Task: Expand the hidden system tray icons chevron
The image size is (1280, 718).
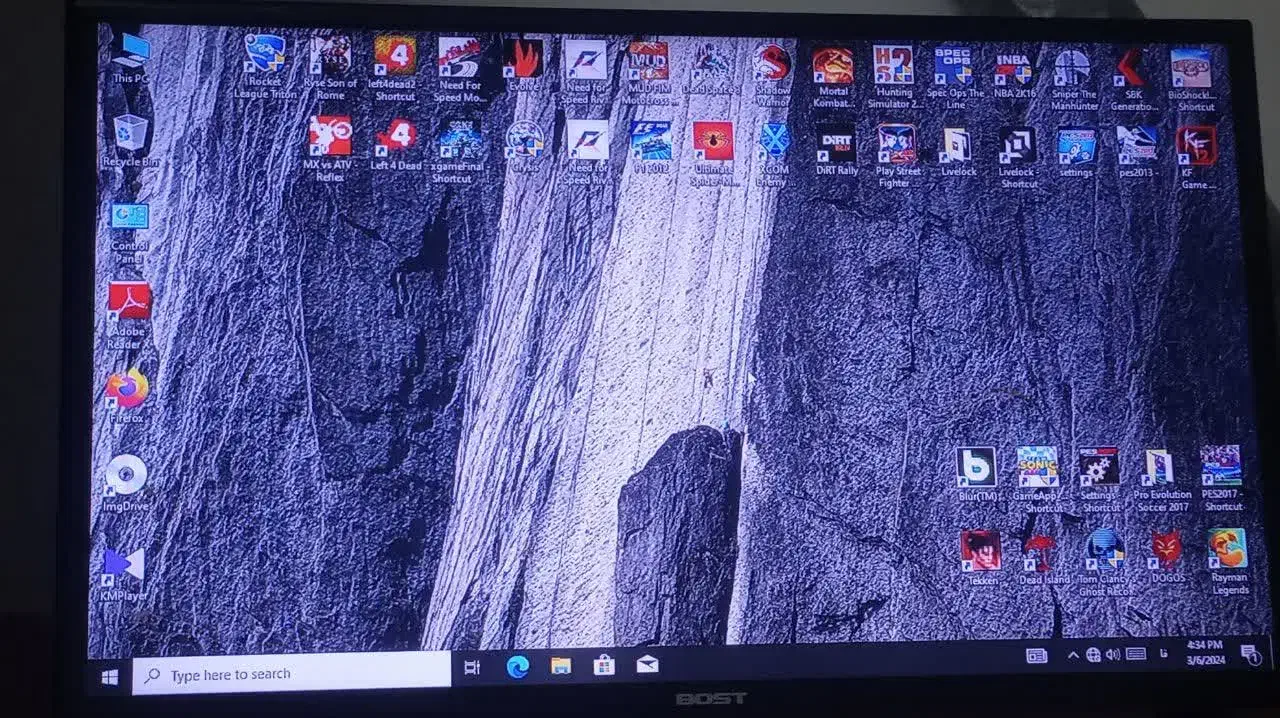Action: (x=1073, y=655)
